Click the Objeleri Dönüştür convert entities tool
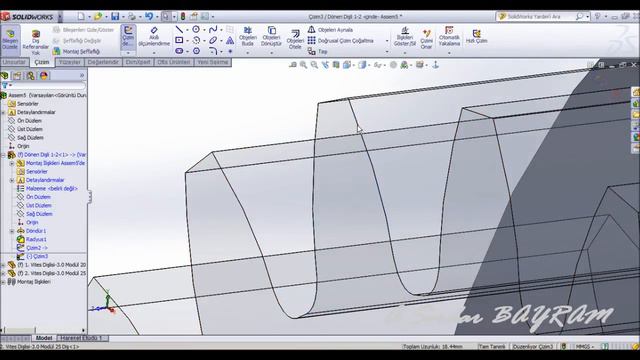Screen dimensions: 640x360 coord(271,36)
